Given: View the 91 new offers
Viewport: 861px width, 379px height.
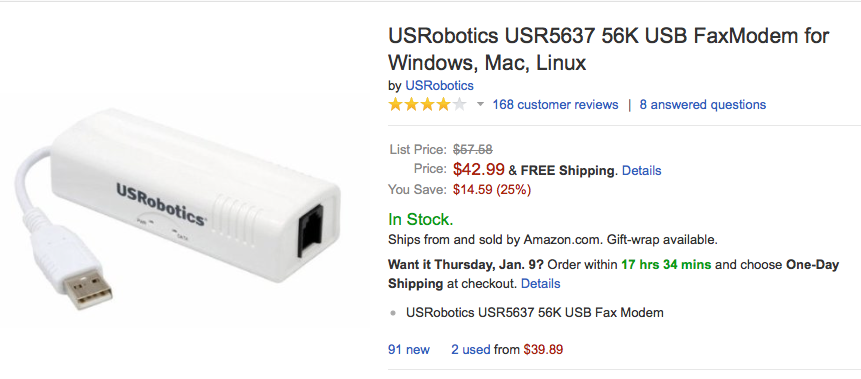Looking at the screenshot, I should [409, 349].
